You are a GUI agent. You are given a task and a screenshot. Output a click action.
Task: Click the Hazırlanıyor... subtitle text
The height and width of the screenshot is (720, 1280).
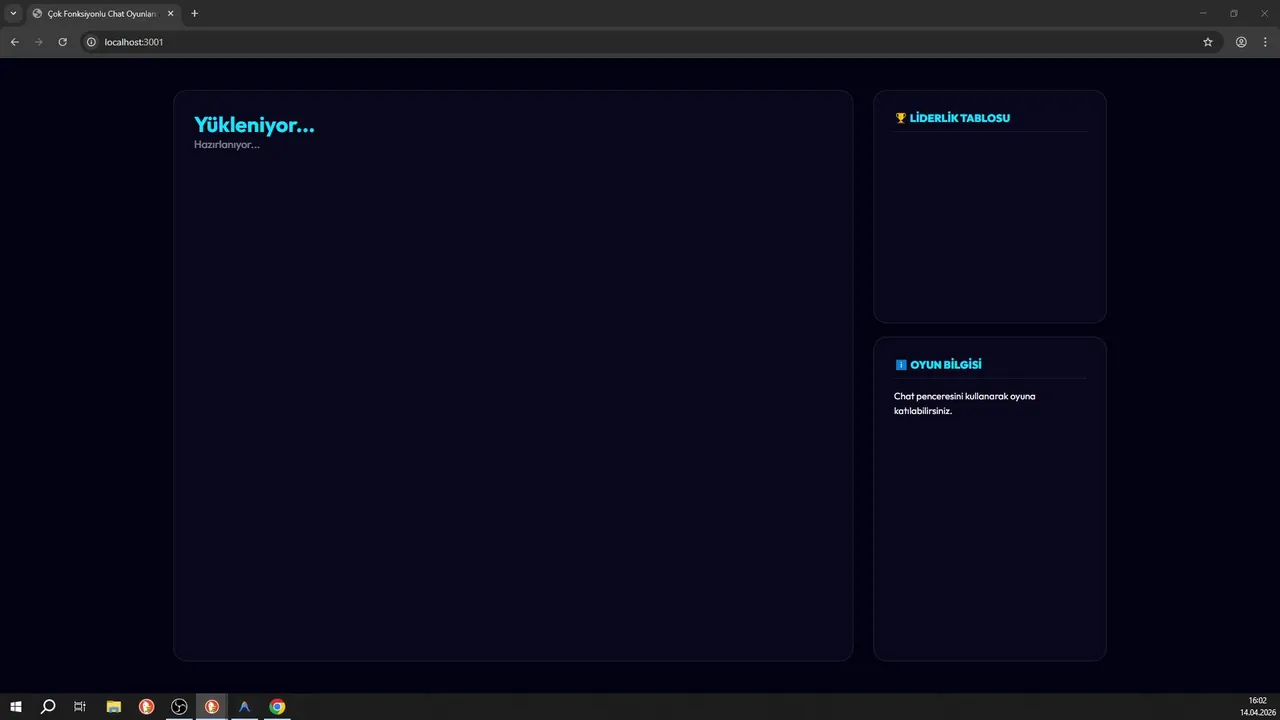pos(226,144)
